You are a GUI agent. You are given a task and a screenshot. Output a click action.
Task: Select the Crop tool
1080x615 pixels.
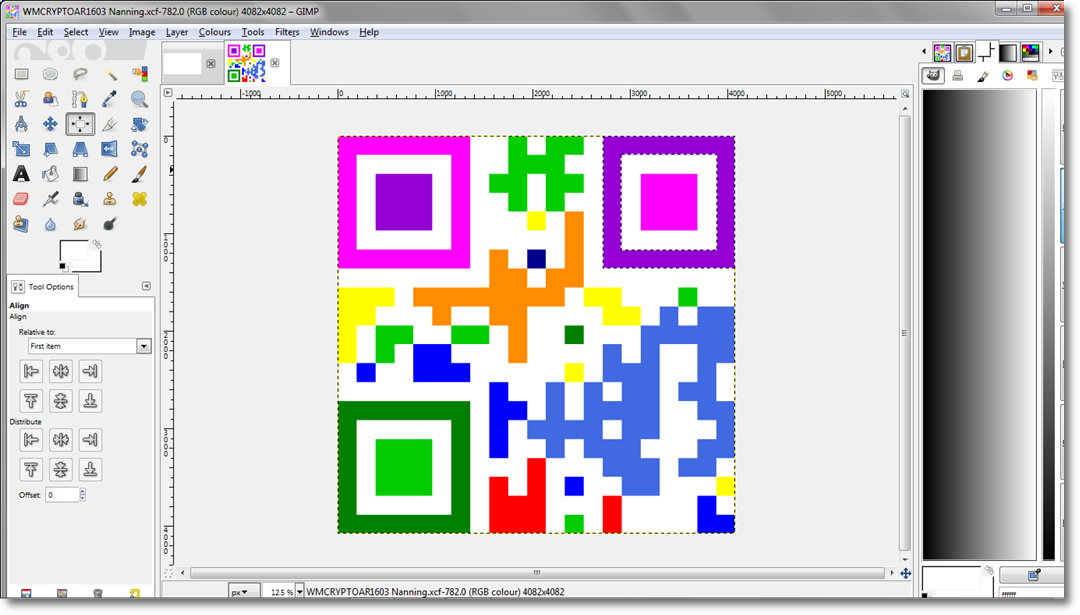pyautogui.click(x=110, y=124)
